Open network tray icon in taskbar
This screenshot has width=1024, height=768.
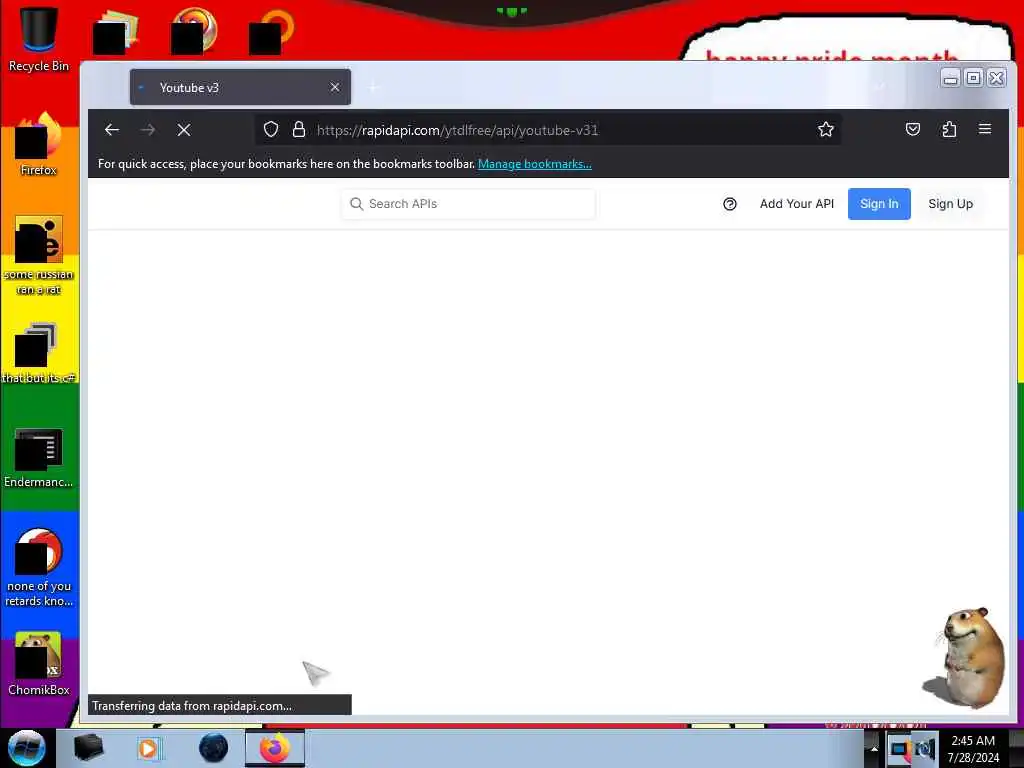pos(900,748)
